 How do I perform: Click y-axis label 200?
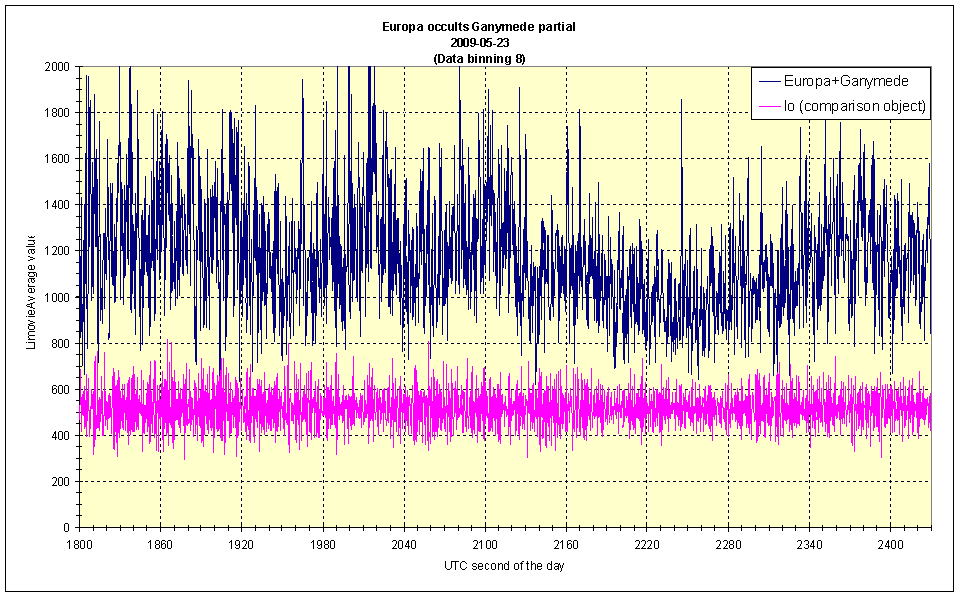click(x=61, y=482)
